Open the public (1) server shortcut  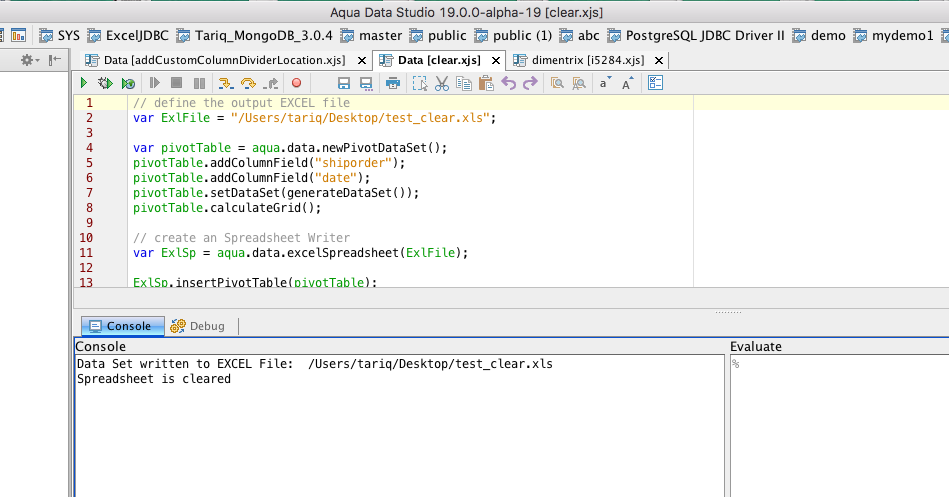513,36
